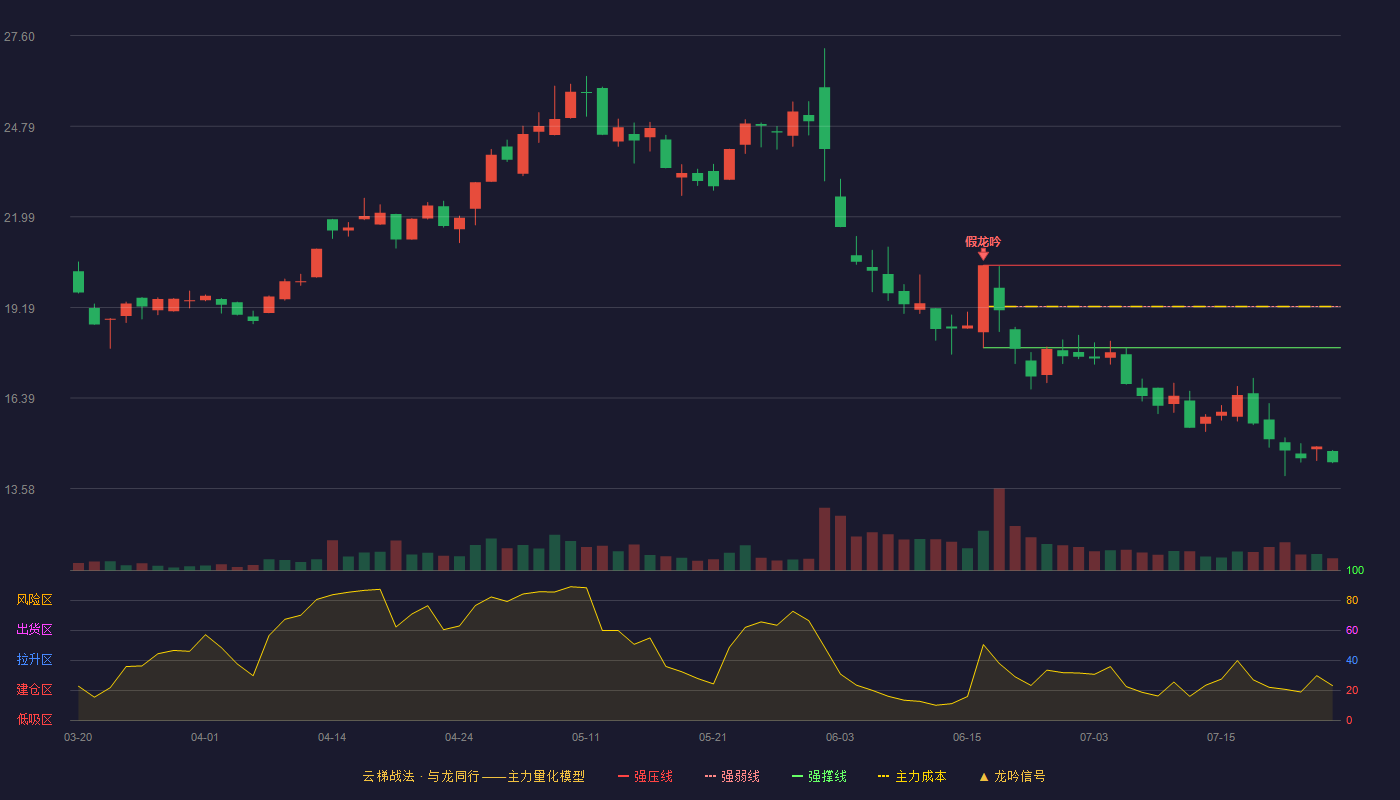1400x800 pixels.
Task: Click the 27.60 price axis label
Action: 19,36
